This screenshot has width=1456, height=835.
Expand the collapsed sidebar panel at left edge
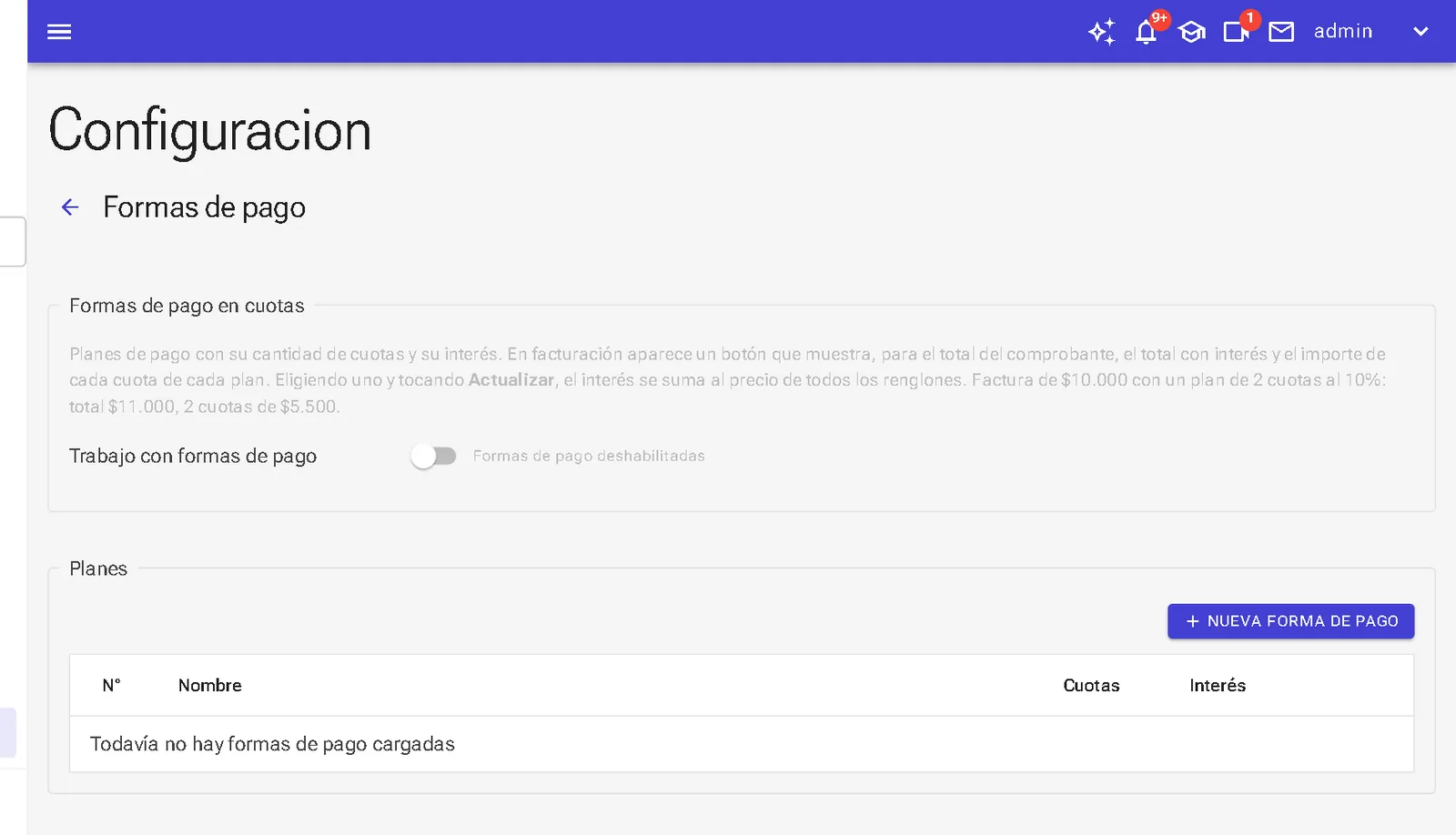(12, 241)
